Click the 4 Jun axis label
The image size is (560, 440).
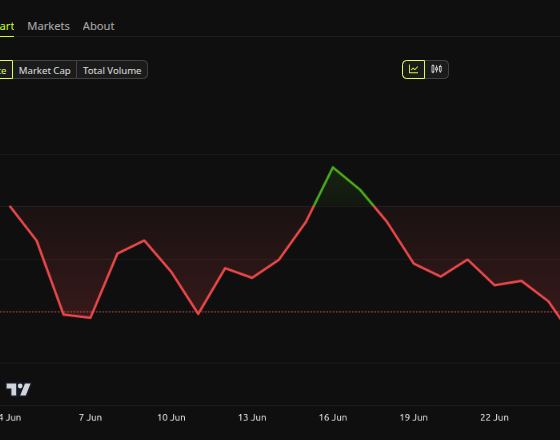point(10,418)
